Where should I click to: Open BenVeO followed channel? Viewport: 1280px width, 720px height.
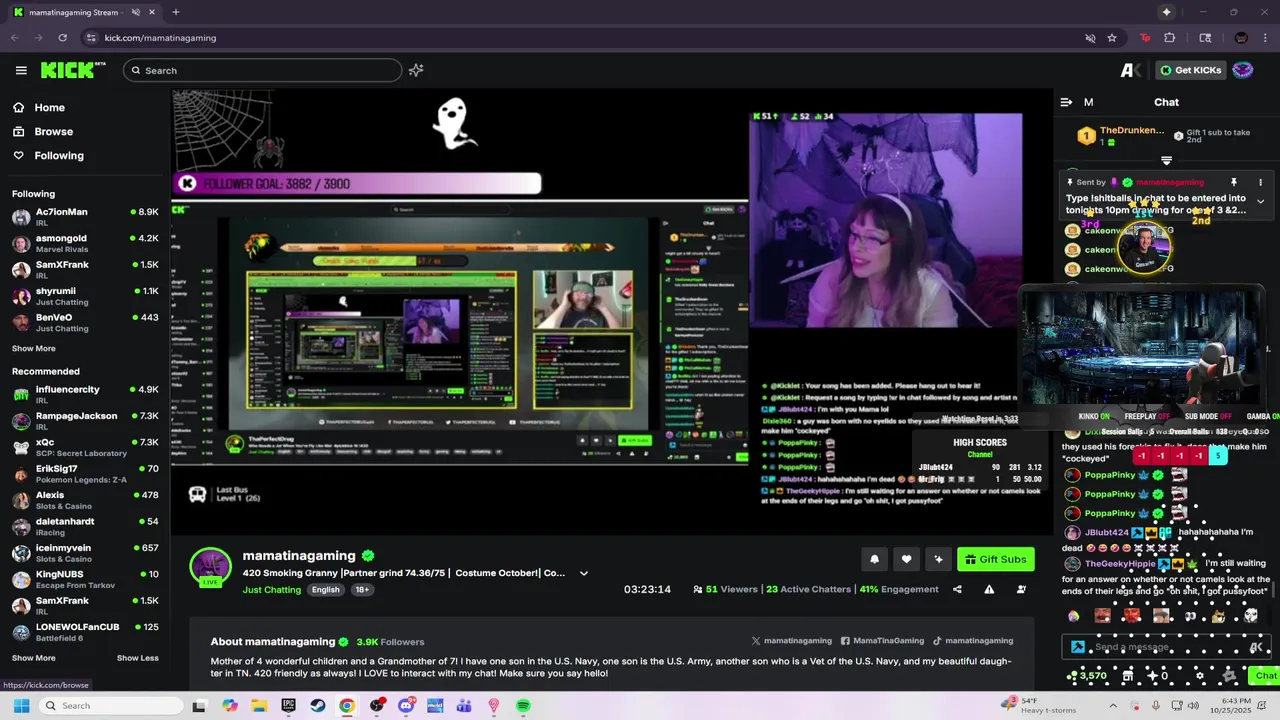85,323
